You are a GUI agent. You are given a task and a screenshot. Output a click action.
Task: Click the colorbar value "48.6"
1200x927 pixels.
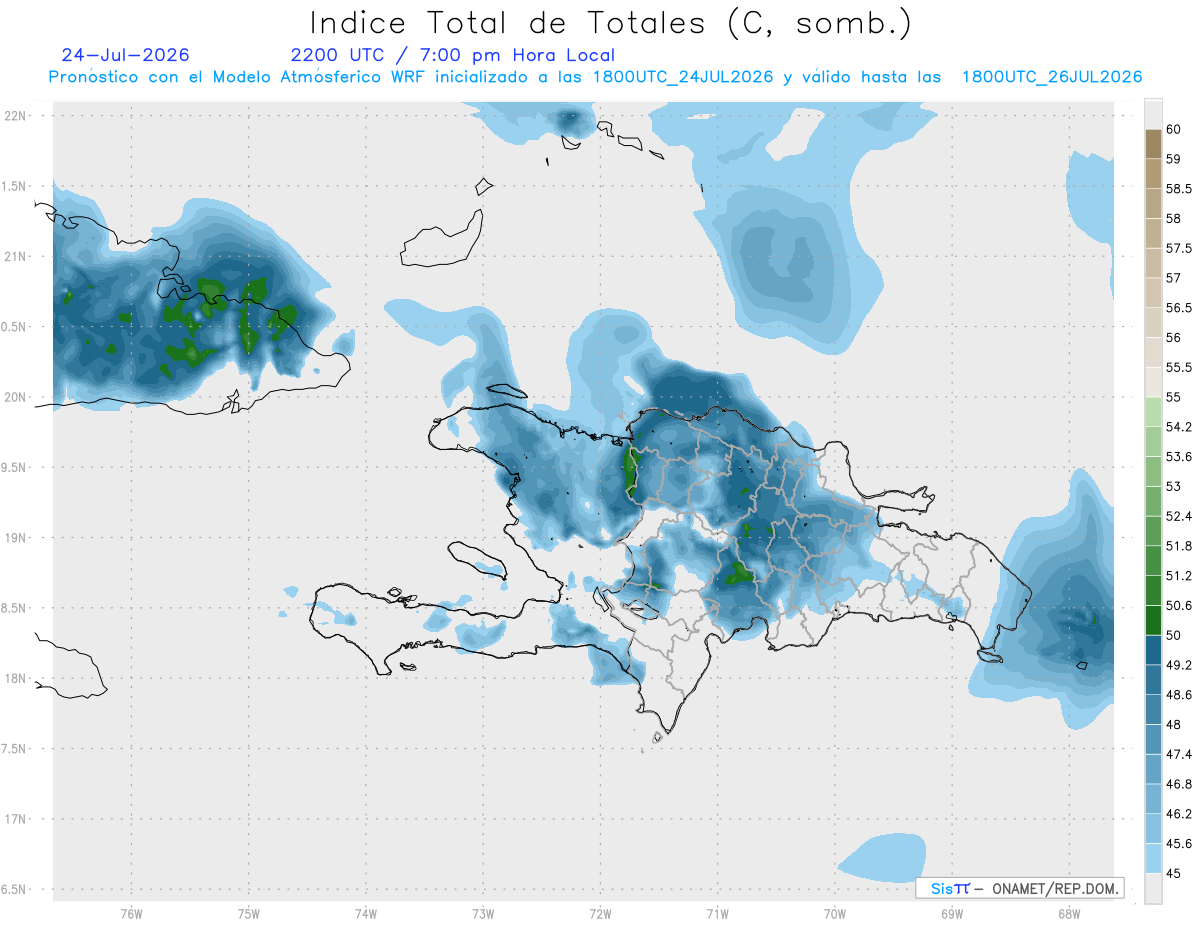pos(1179,695)
